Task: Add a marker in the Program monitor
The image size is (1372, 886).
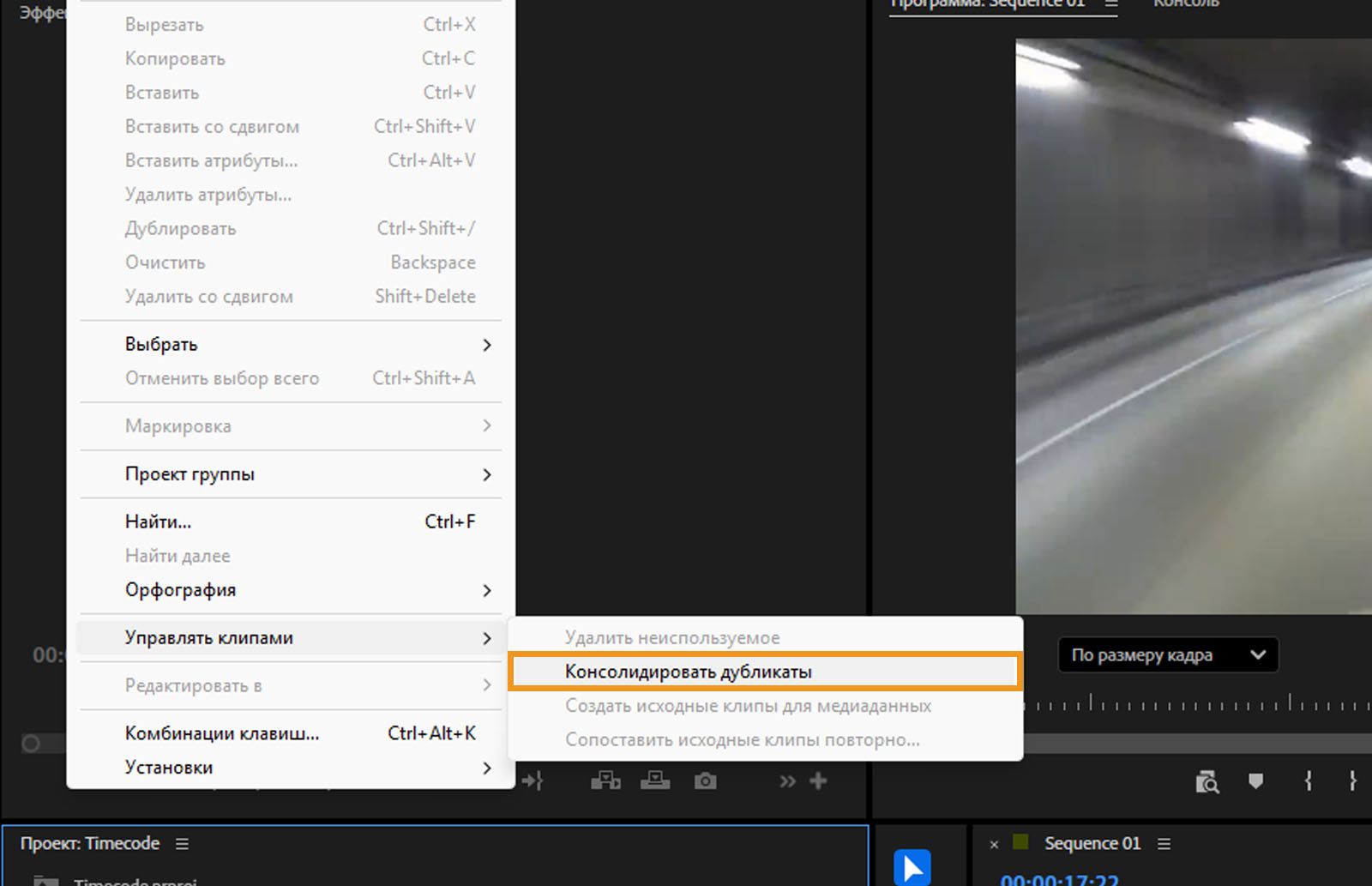Action: click(1256, 781)
